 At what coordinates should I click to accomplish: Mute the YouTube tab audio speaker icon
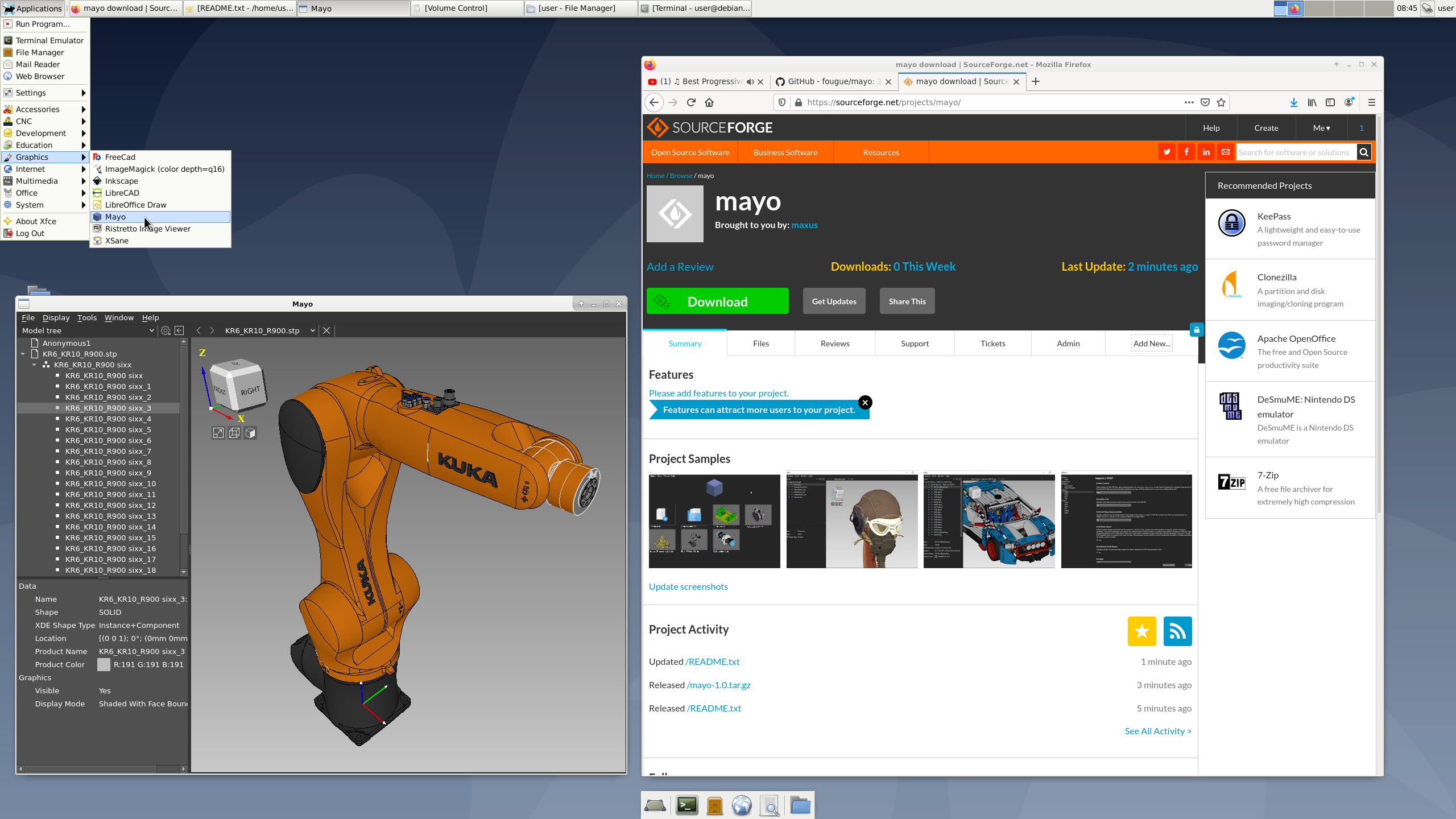click(750, 82)
